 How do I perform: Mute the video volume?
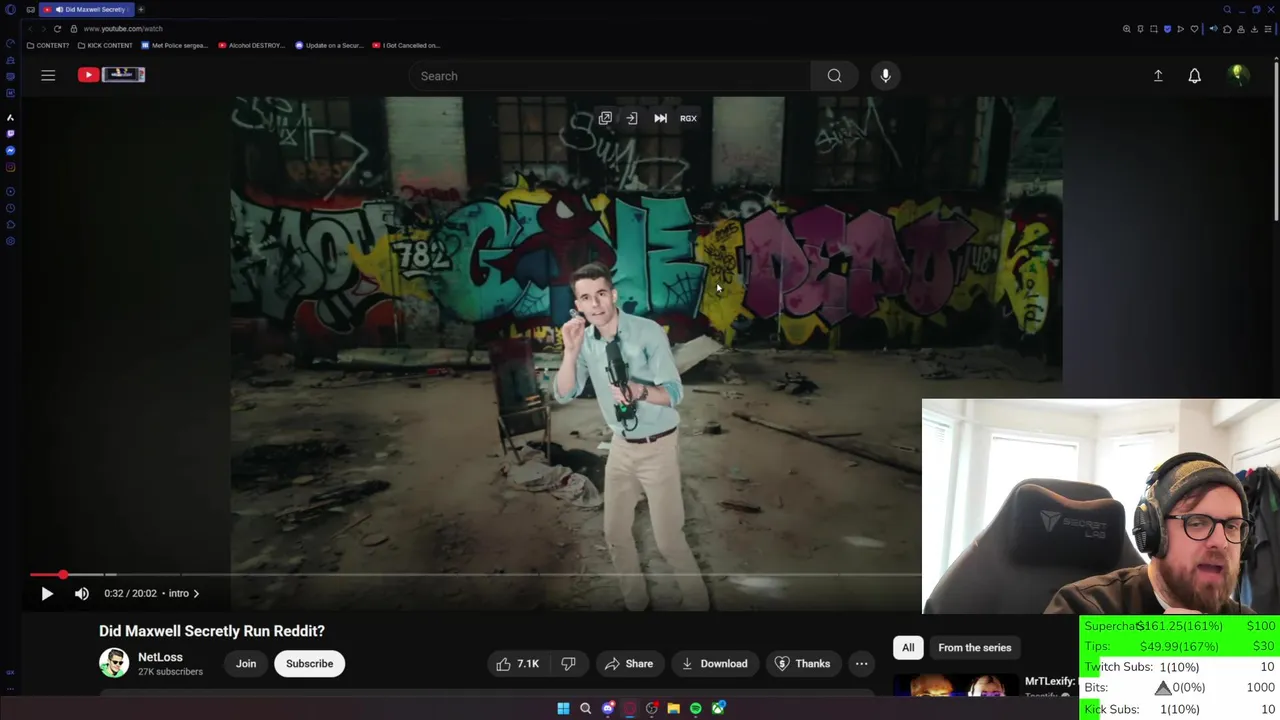tap(82, 593)
